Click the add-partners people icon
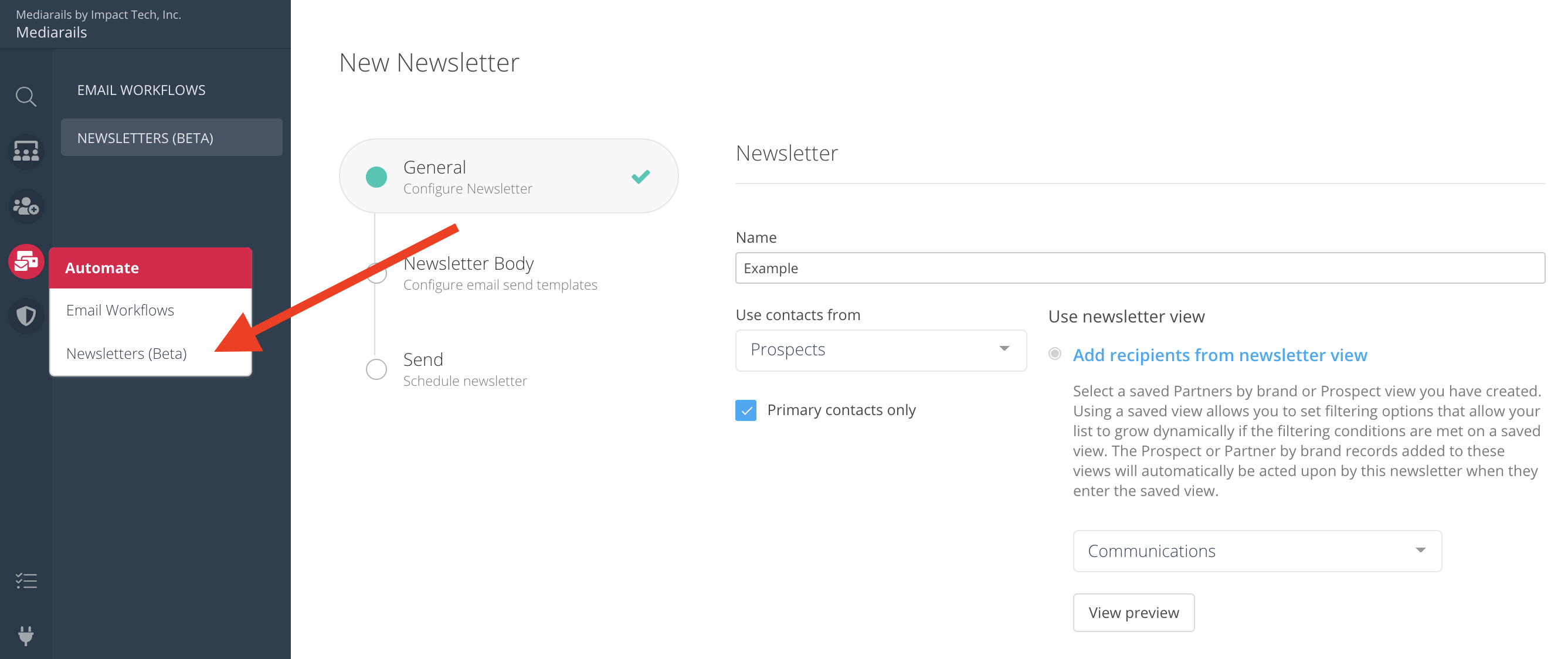The width and height of the screenshot is (1568, 659). click(x=26, y=206)
